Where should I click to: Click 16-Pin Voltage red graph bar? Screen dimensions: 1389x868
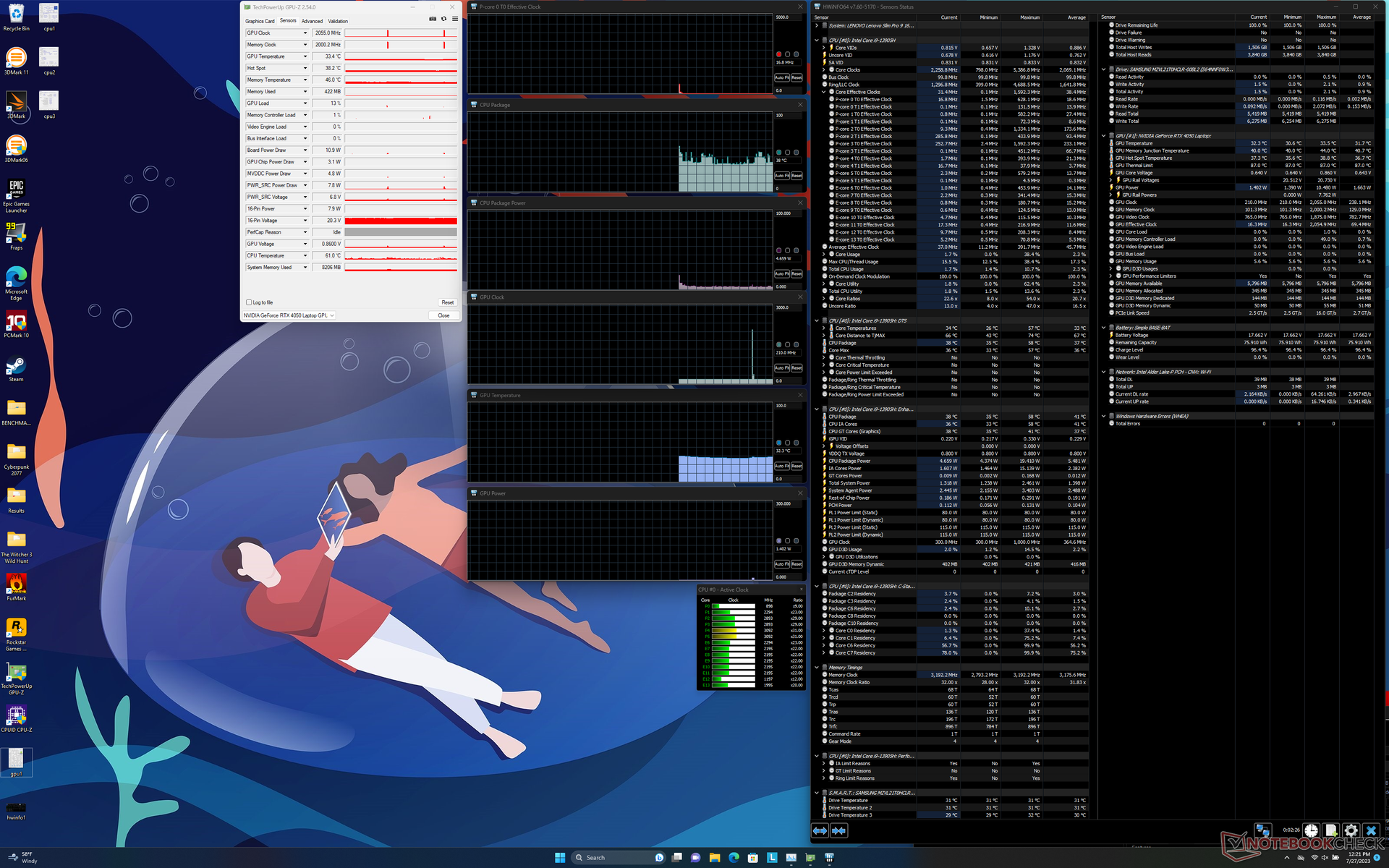click(x=401, y=221)
